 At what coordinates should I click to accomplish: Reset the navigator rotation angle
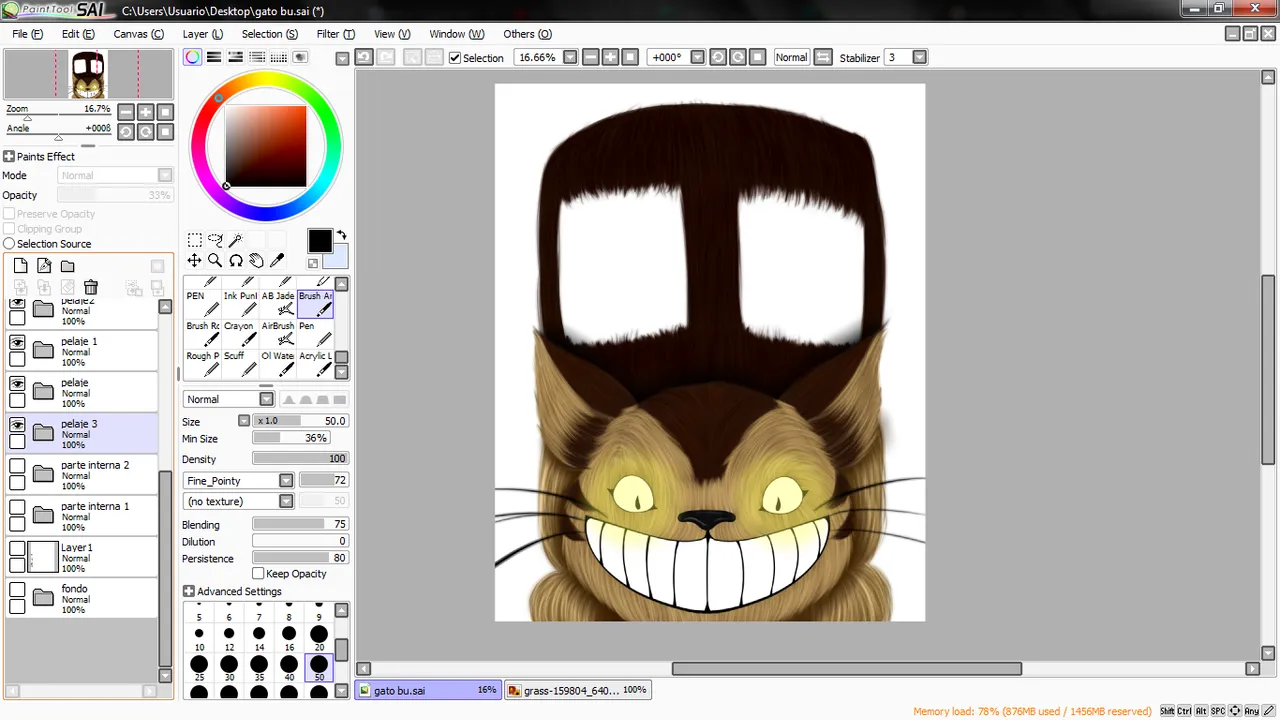(x=166, y=132)
